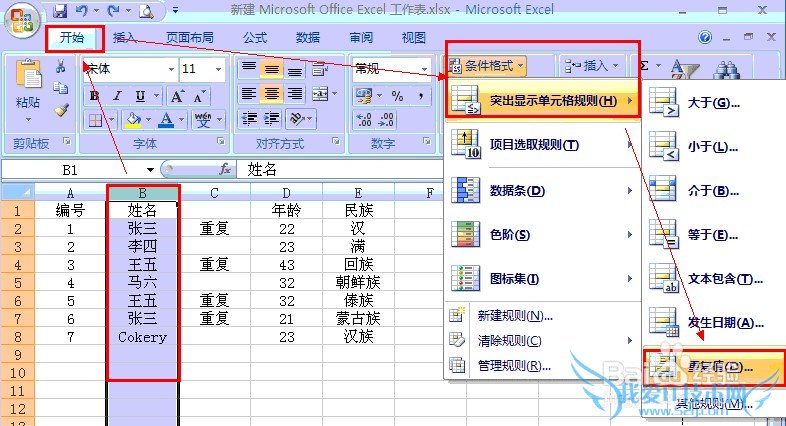Toggle wrap text in cells
The height and width of the screenshot is (426, 786).
(319, 70)
